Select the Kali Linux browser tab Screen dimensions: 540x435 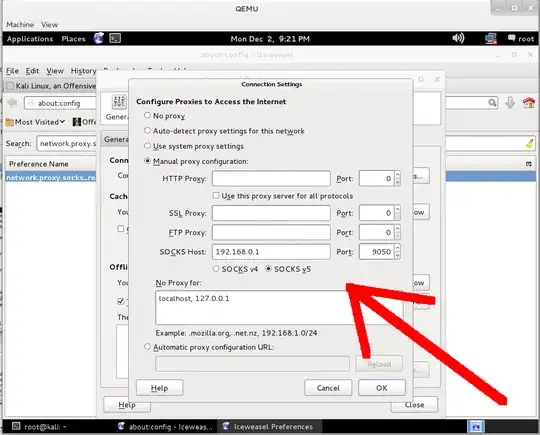point(51,85)
